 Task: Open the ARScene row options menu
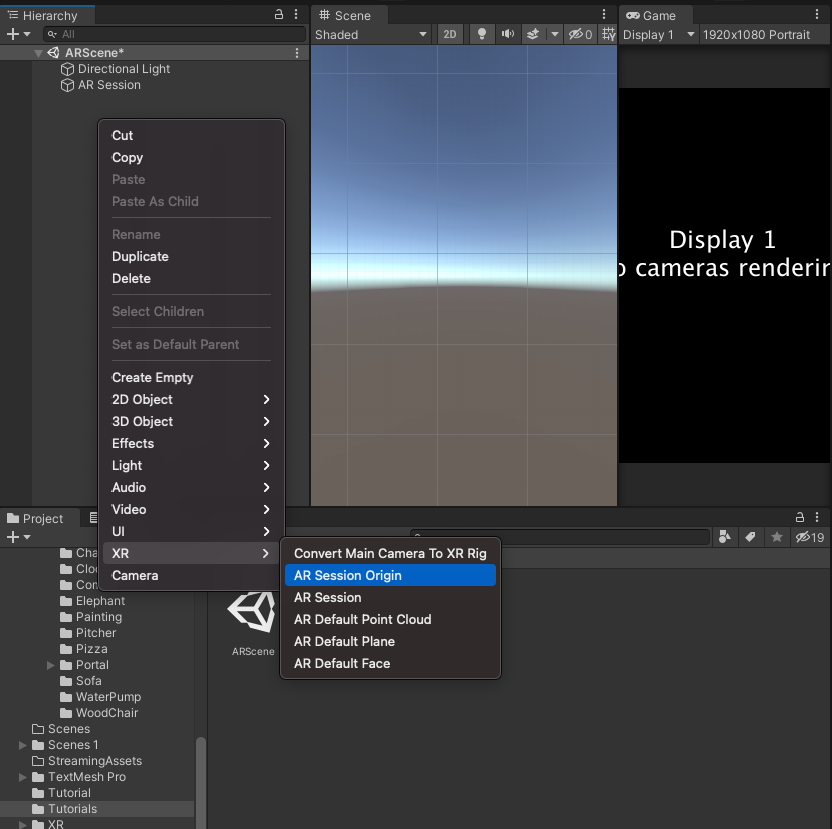click(297, 53)
